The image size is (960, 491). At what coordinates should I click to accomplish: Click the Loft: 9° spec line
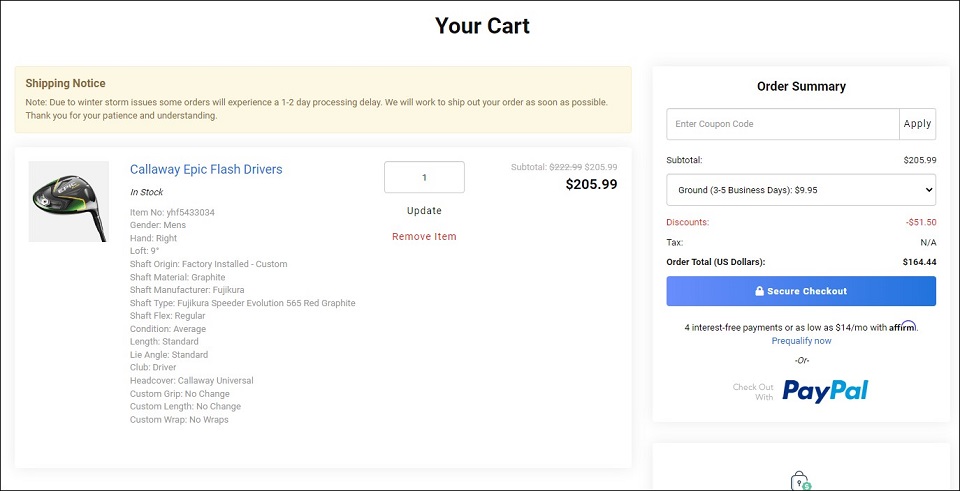[144, 251]
